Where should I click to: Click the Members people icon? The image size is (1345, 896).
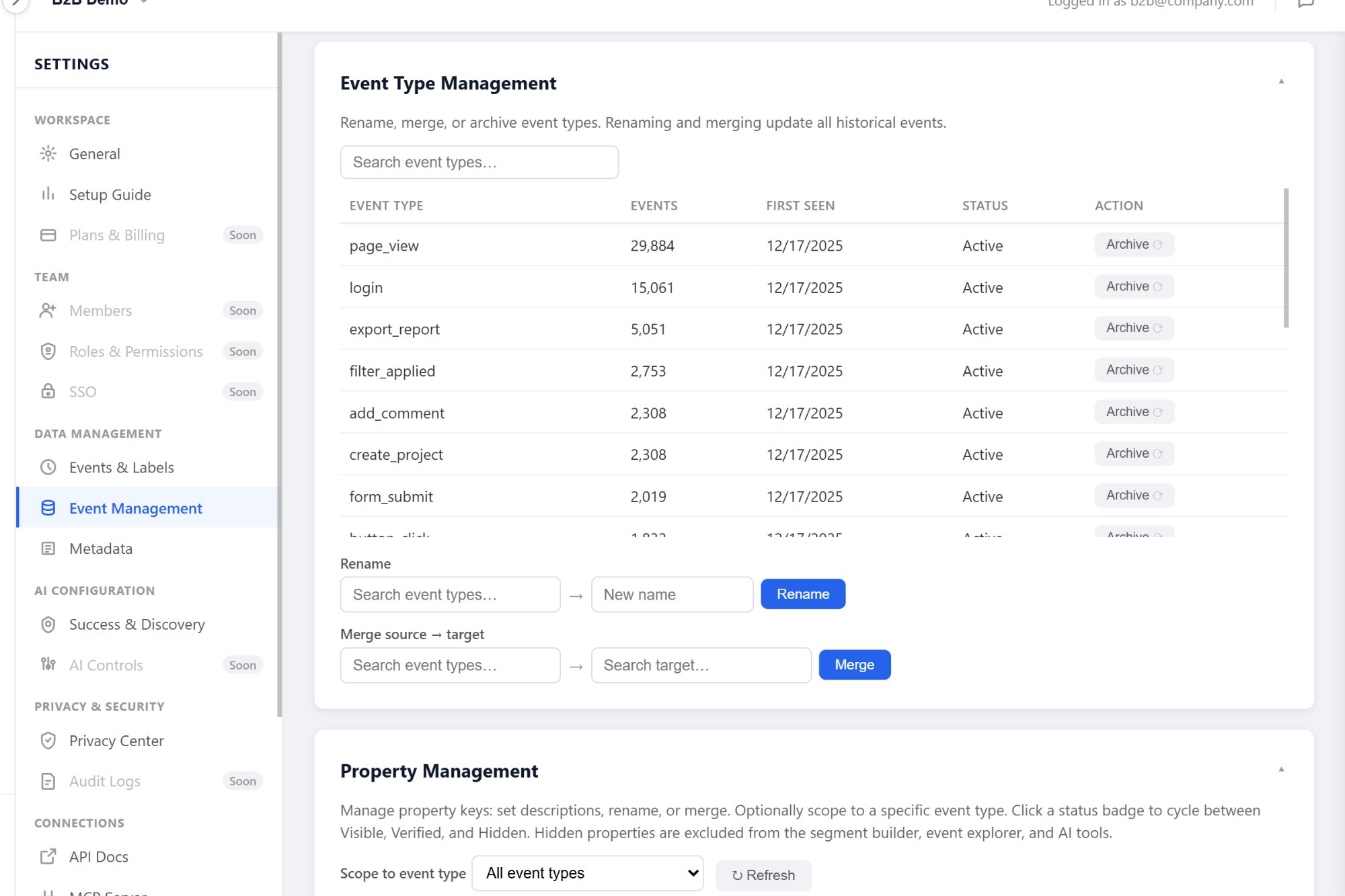point(48,311)
